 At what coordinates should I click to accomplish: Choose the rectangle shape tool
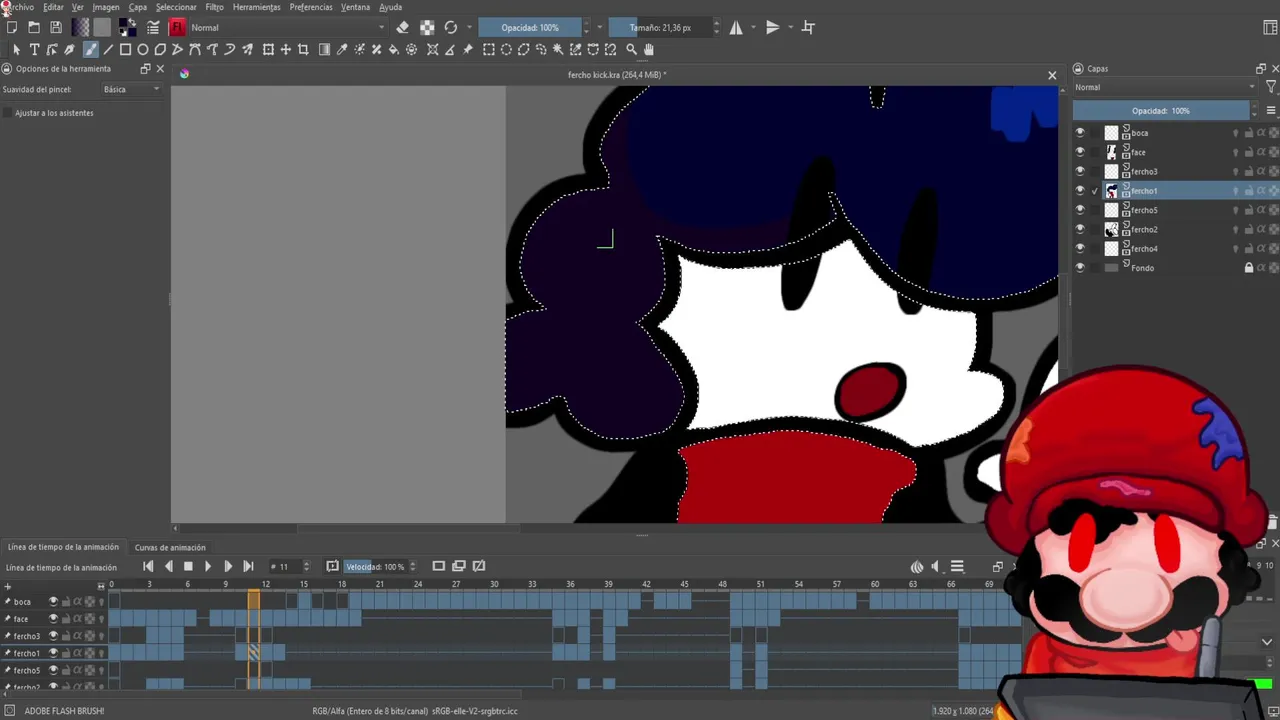[x=125, y=49]
